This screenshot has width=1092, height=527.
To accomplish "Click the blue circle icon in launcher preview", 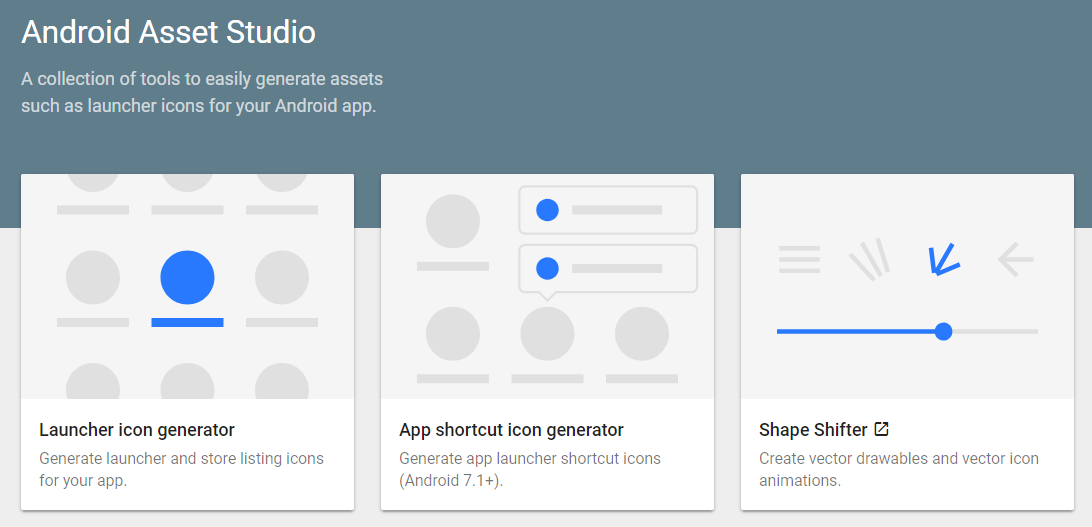I will (x=187, y=277).
